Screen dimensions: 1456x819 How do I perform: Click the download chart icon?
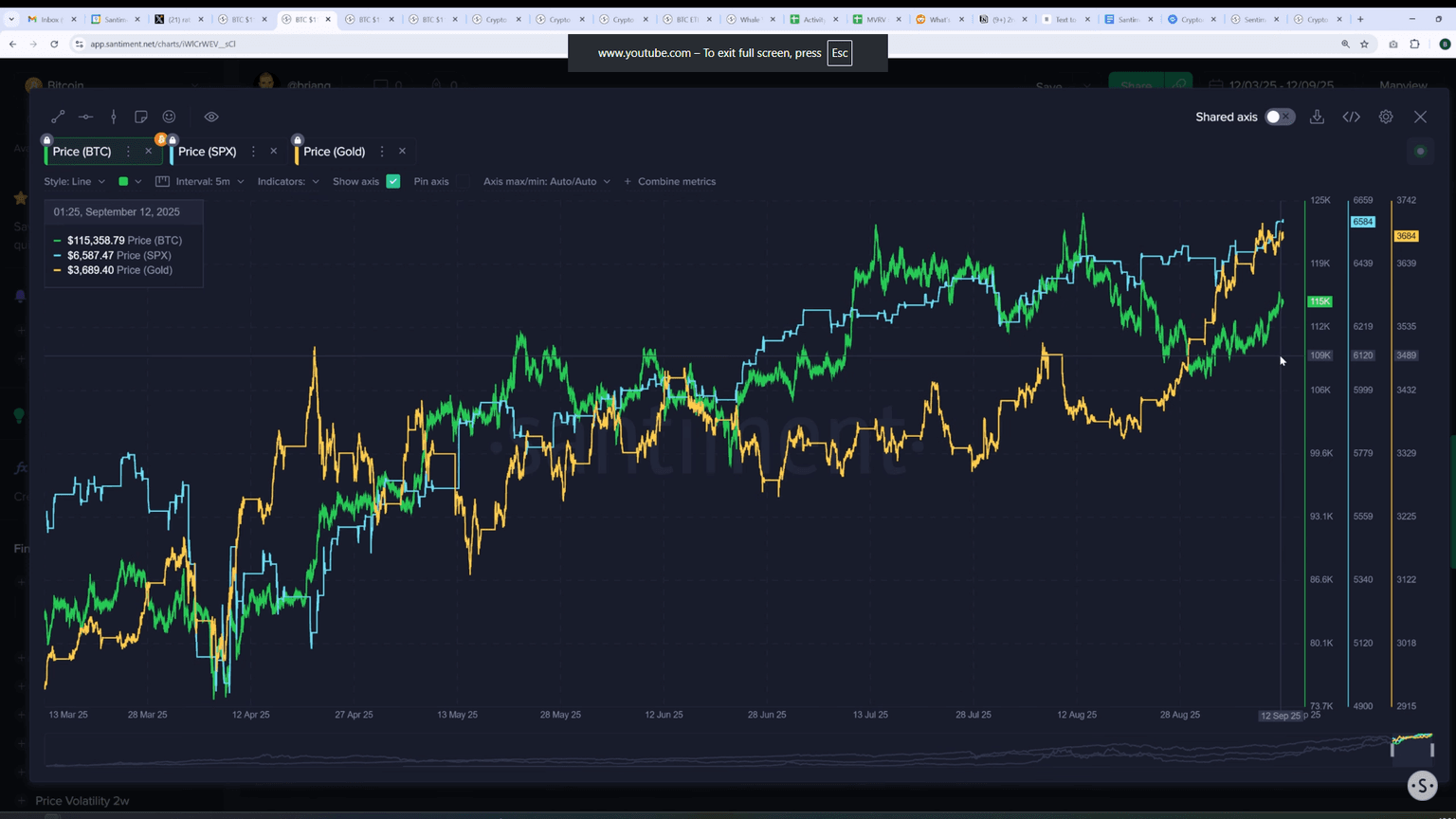(1317, 117)
